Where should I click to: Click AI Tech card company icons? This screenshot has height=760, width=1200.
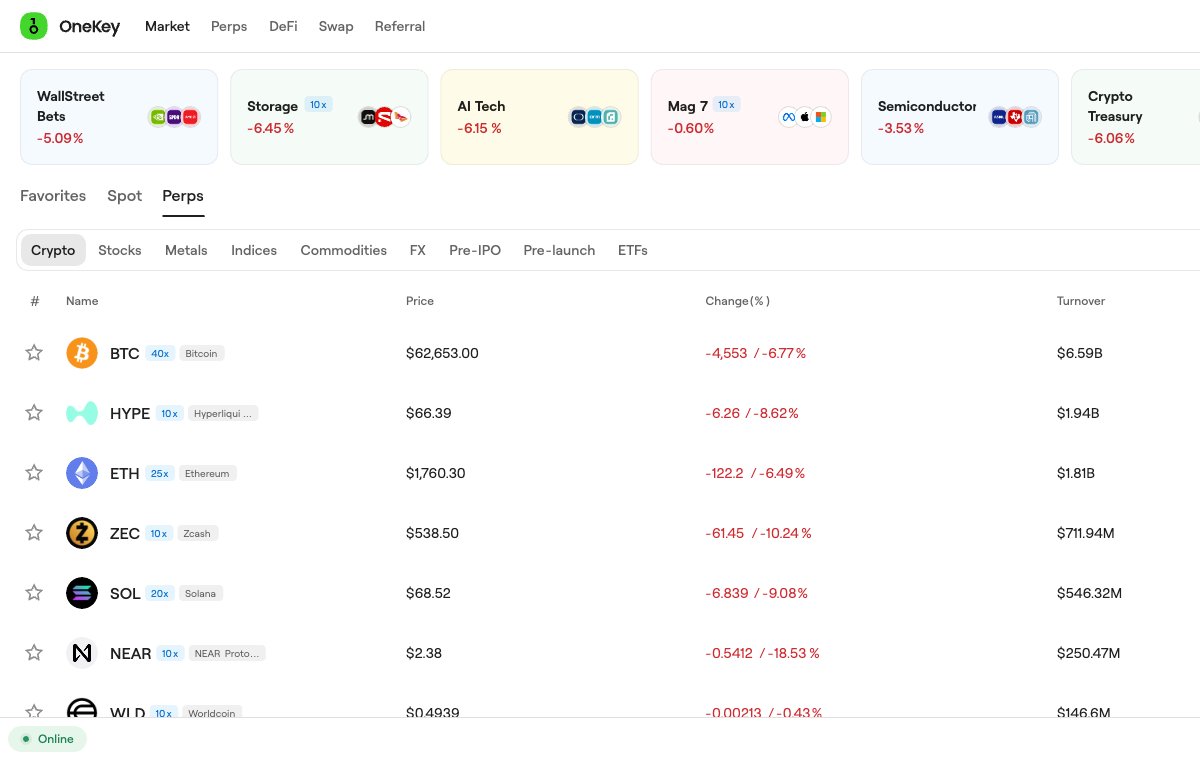[x=595, y=117]
